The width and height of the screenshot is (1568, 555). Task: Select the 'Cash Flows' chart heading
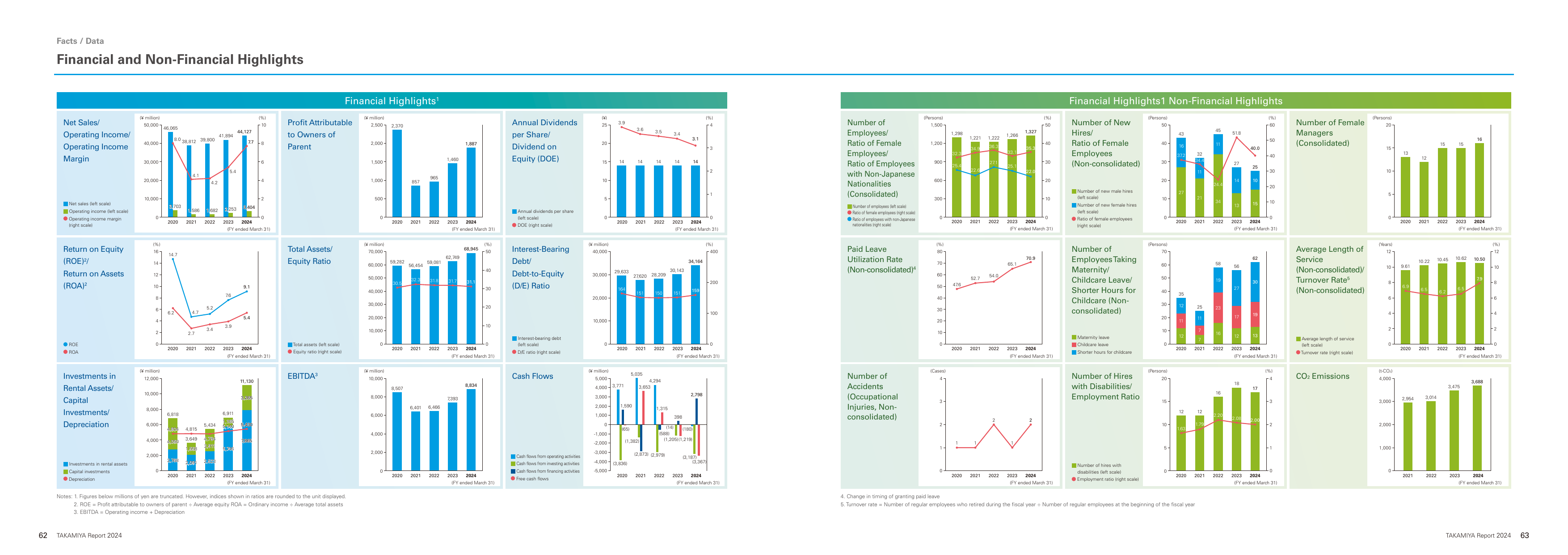(x=533, y=376)
